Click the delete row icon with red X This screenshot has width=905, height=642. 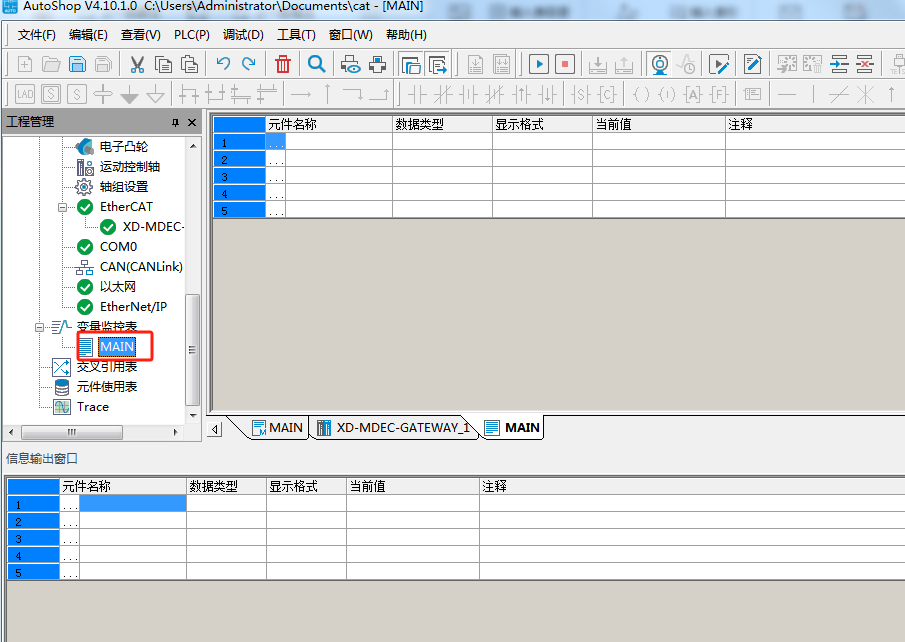coord(865,64)
